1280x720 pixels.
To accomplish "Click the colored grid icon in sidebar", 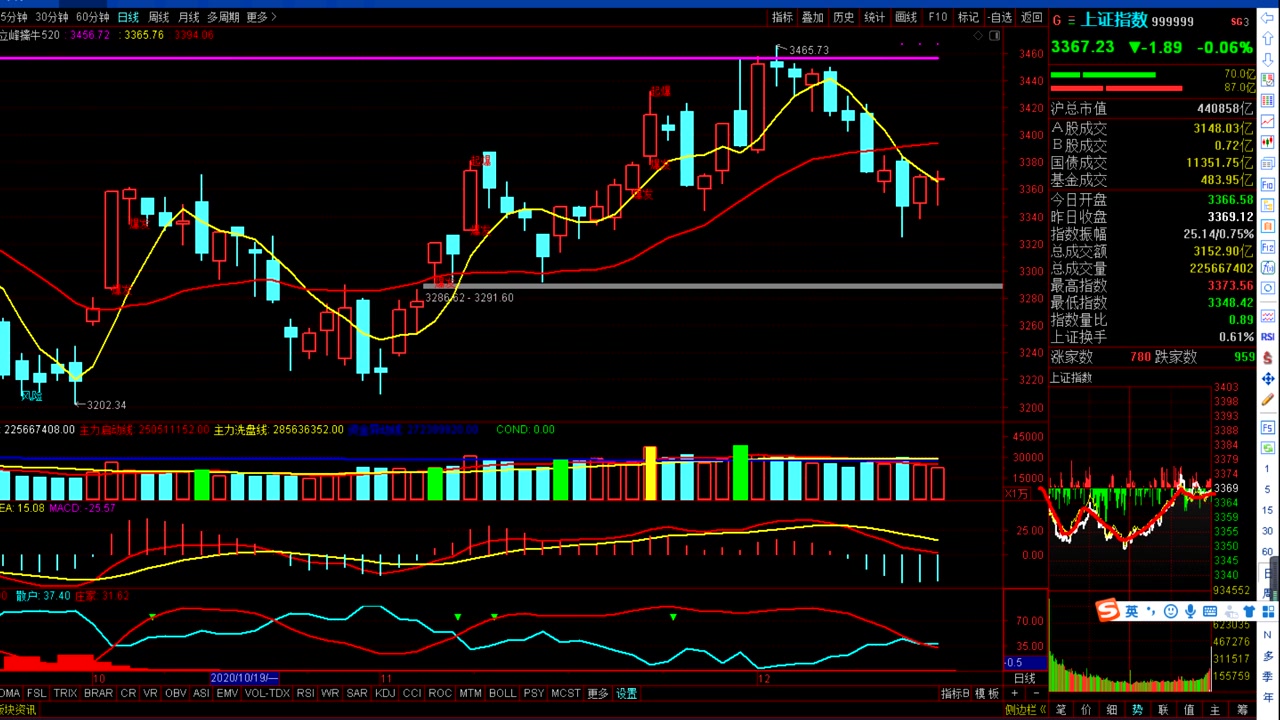I will click(1268, 100).
